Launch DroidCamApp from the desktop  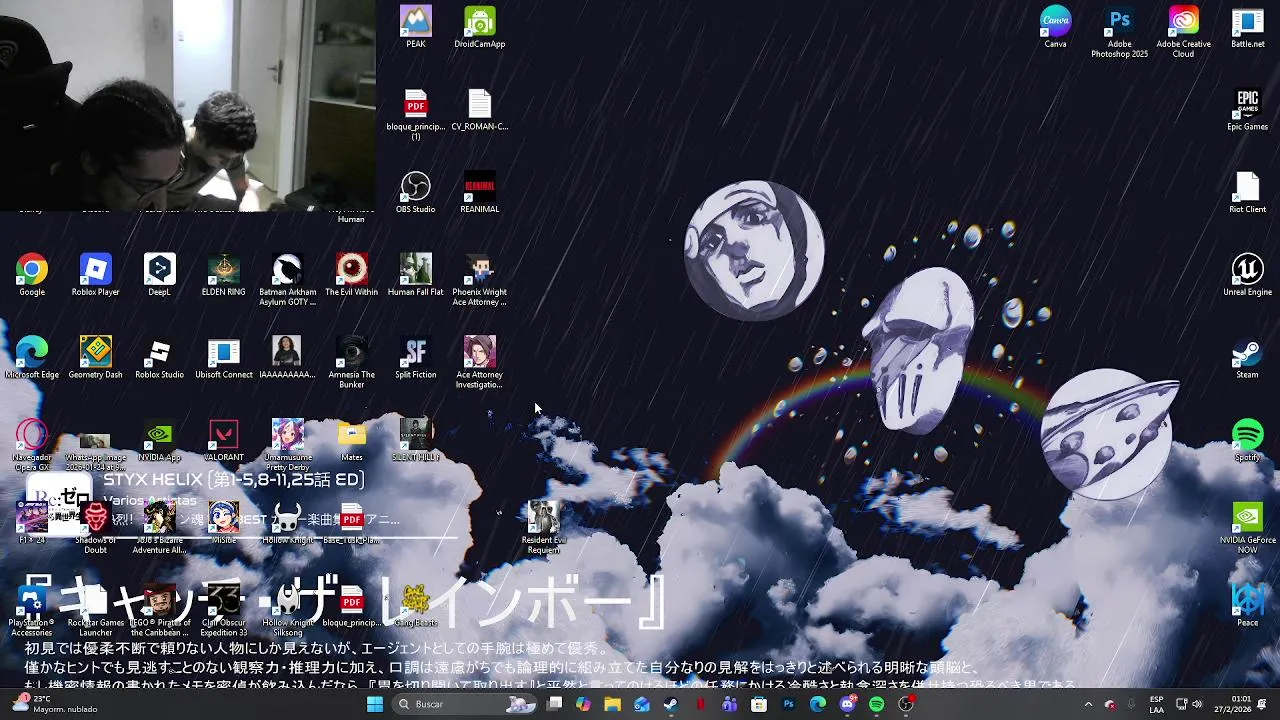(x=480, y=27)
